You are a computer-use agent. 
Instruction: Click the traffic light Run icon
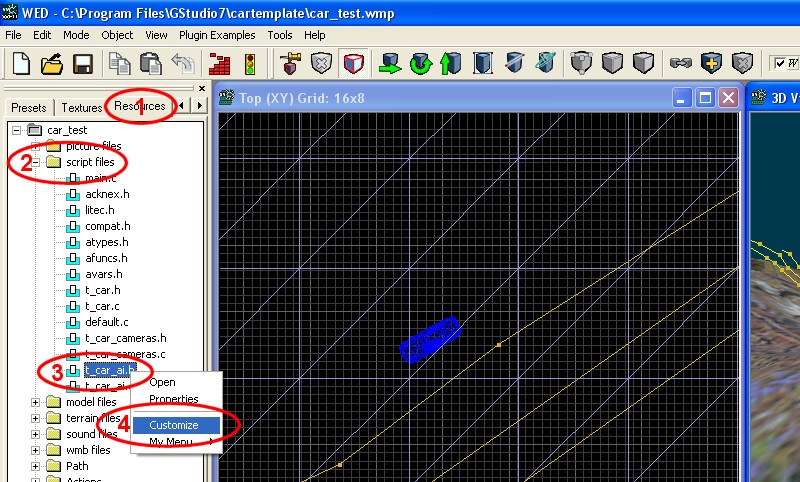248,64
